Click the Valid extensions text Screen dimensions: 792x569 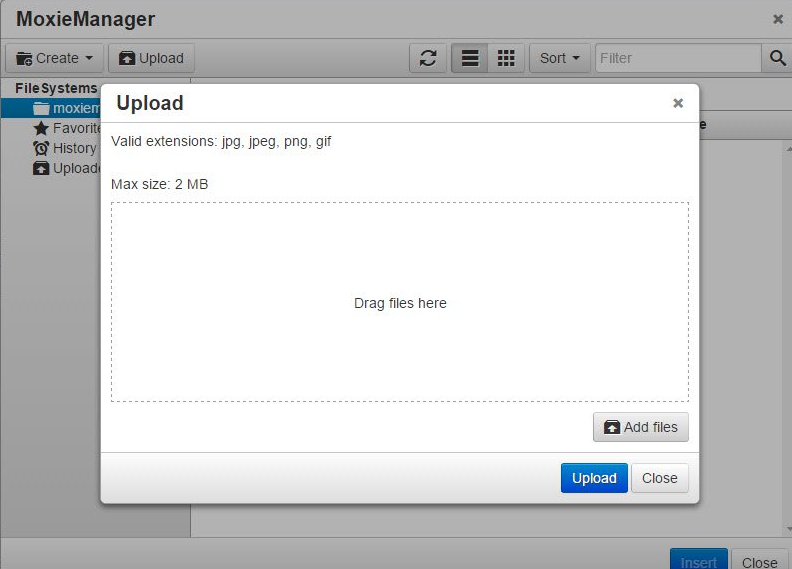221,141
